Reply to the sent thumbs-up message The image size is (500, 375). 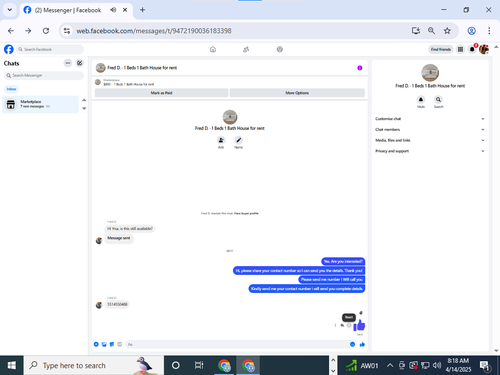342,325
